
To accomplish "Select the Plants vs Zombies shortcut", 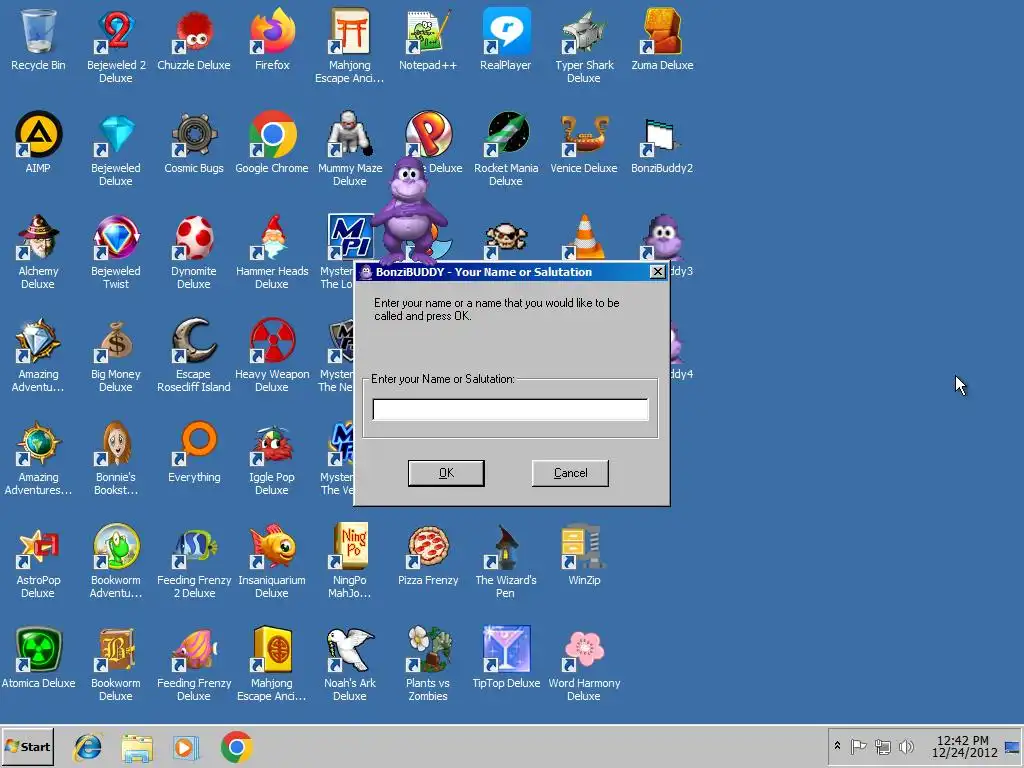I will [428, 664].
